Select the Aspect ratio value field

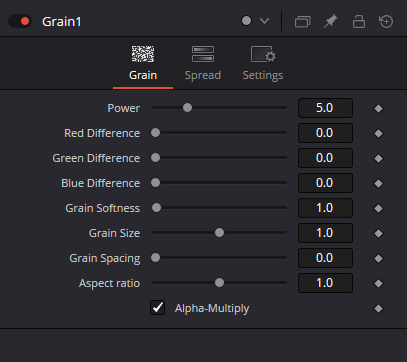[325, 283]
